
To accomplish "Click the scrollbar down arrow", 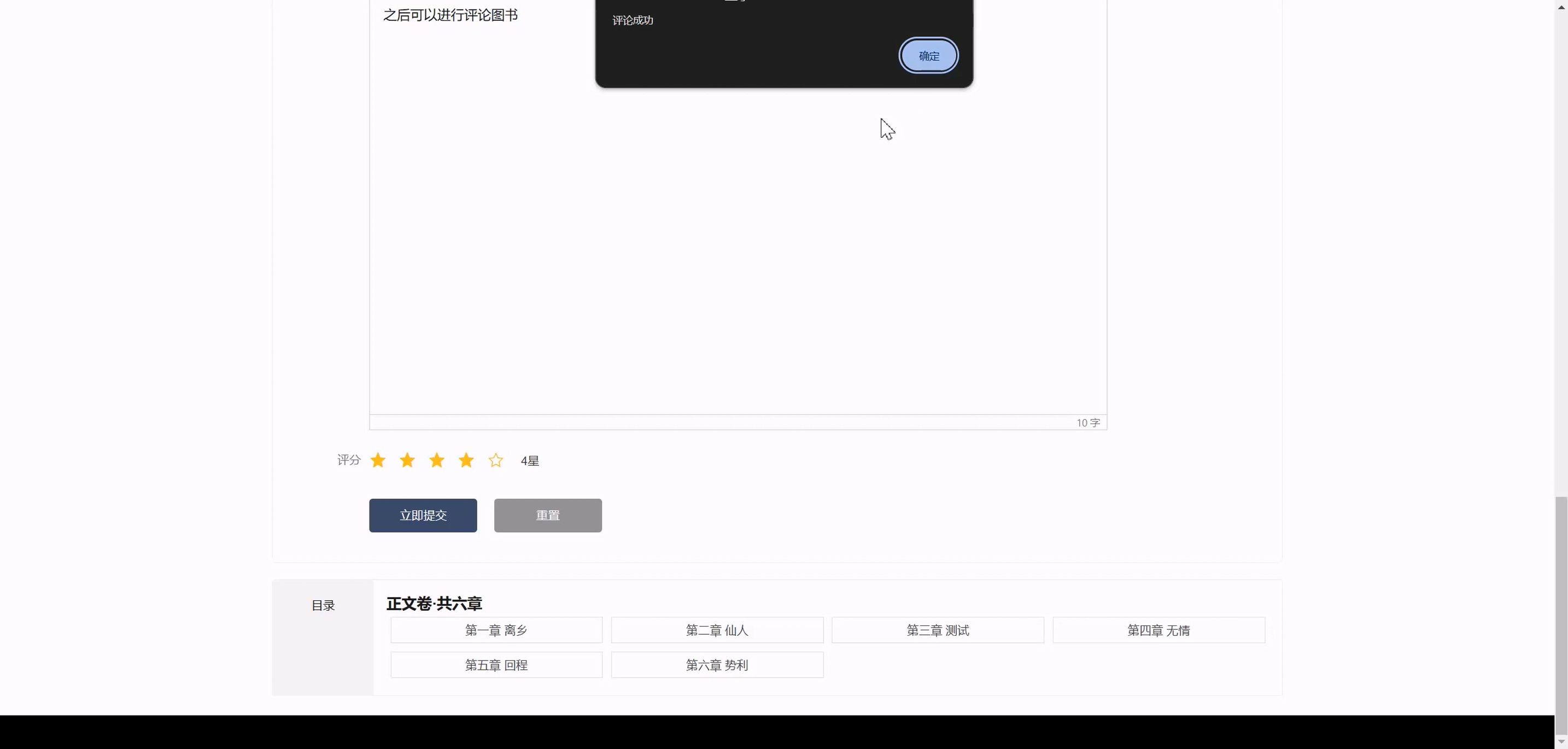I will point(1561,742).
